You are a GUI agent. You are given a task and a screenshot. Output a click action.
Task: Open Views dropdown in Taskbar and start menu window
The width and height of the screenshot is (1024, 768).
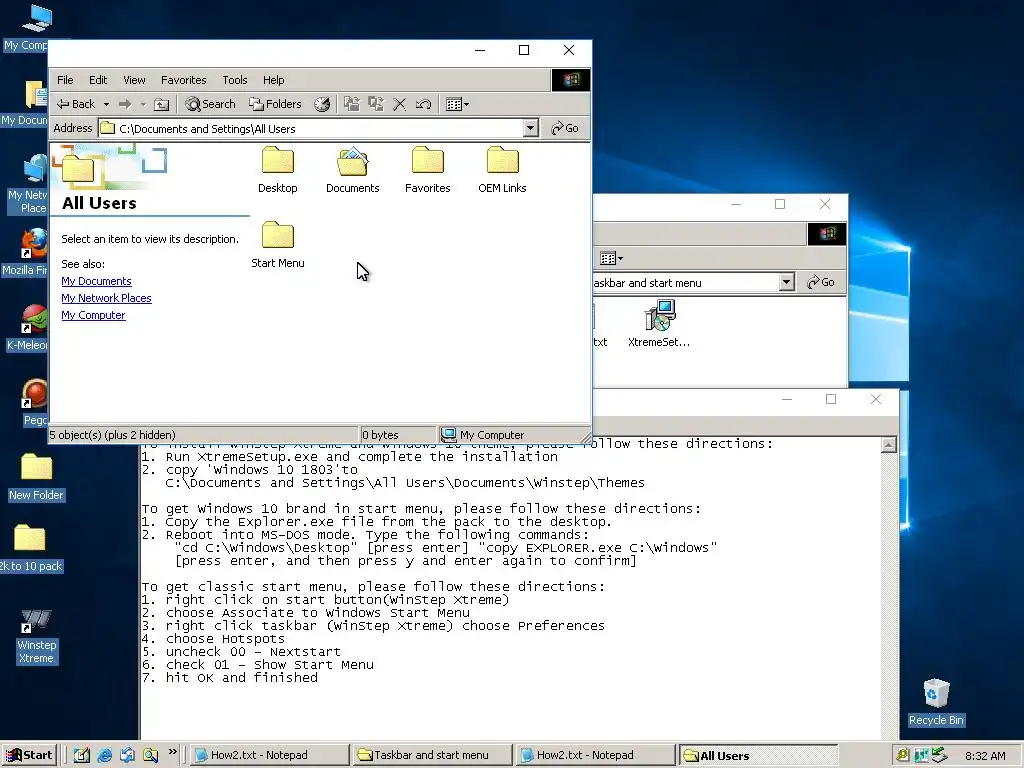pos(611,259)
